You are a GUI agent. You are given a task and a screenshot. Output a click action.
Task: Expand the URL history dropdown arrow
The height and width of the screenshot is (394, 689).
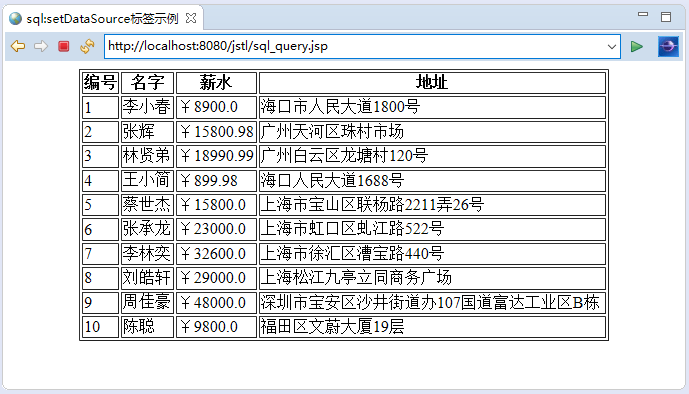point(612,47)
